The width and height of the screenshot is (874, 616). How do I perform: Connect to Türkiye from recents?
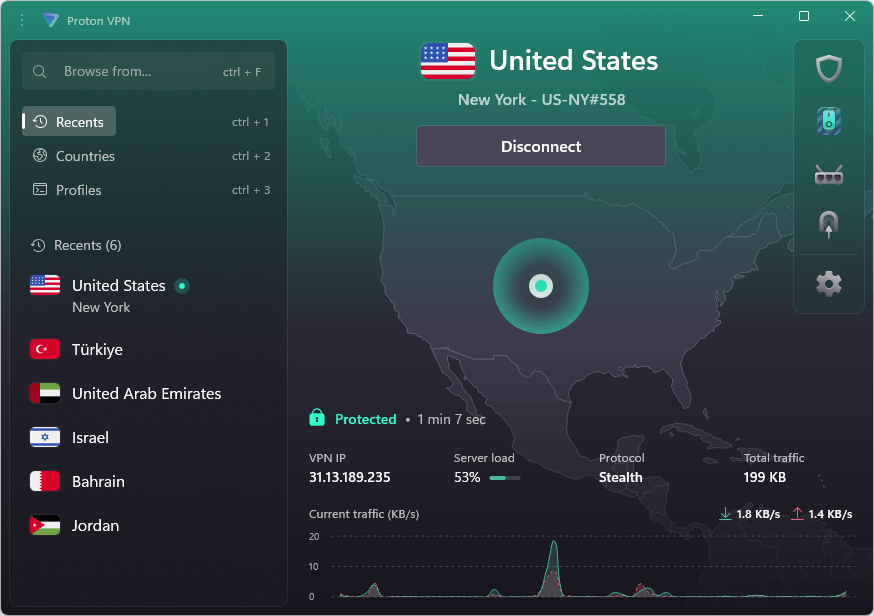click(148, 349)
